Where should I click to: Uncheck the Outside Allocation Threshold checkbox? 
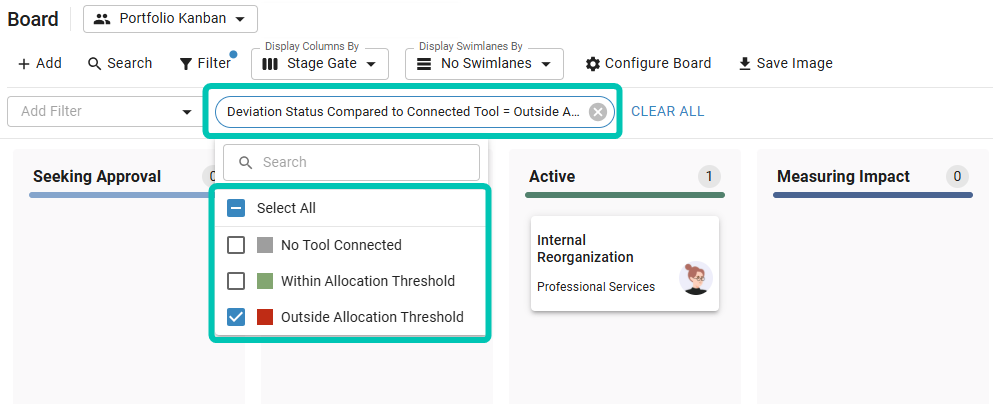pos(236,317)
